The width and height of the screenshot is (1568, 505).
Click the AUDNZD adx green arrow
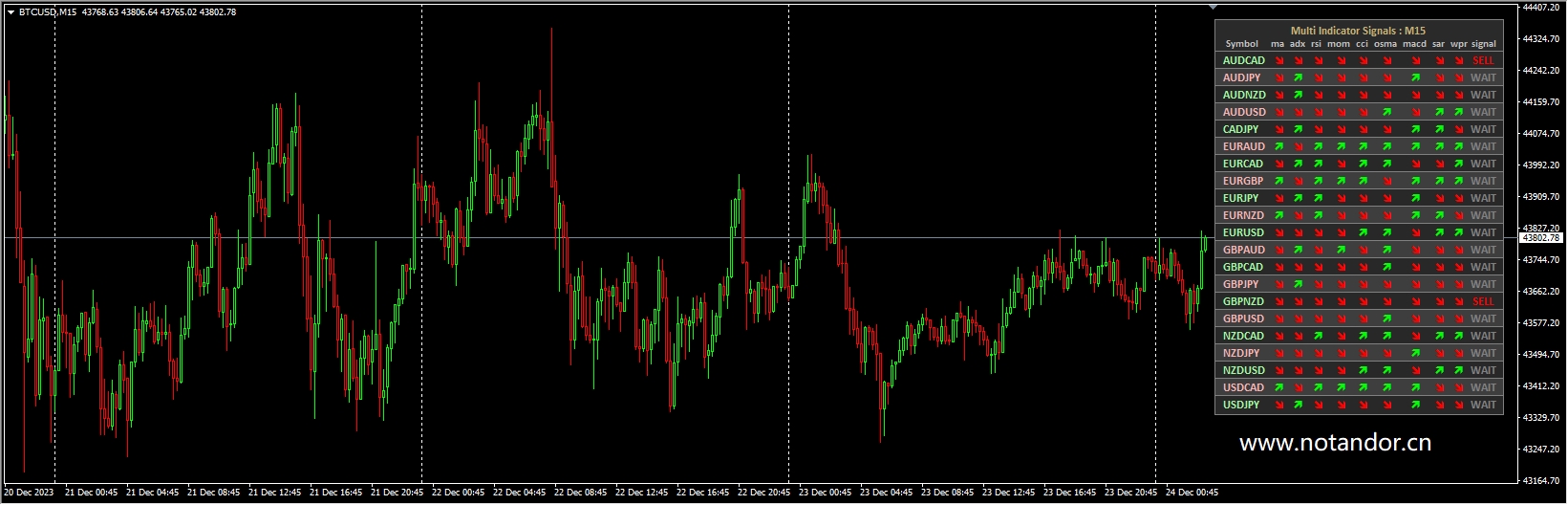click(1298, 95)
